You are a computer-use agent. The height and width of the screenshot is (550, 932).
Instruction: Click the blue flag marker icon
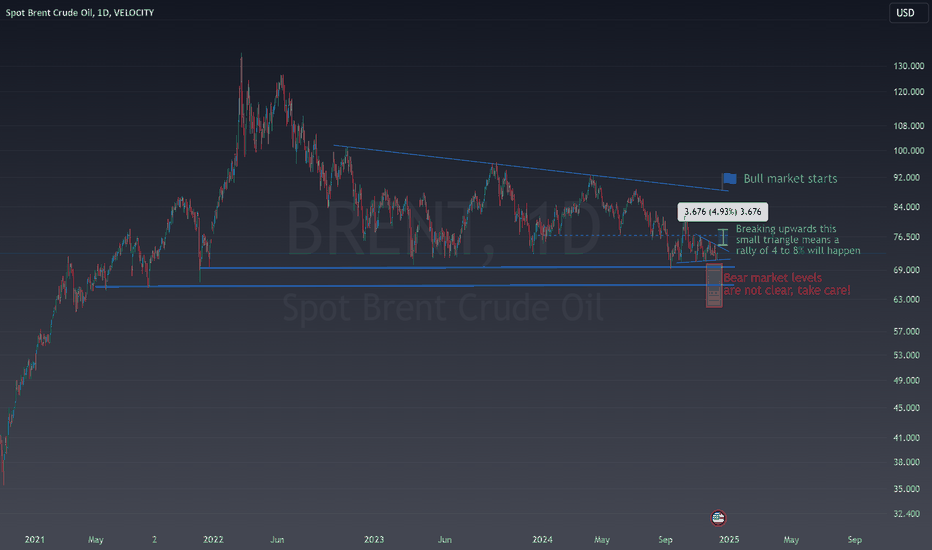729,179
